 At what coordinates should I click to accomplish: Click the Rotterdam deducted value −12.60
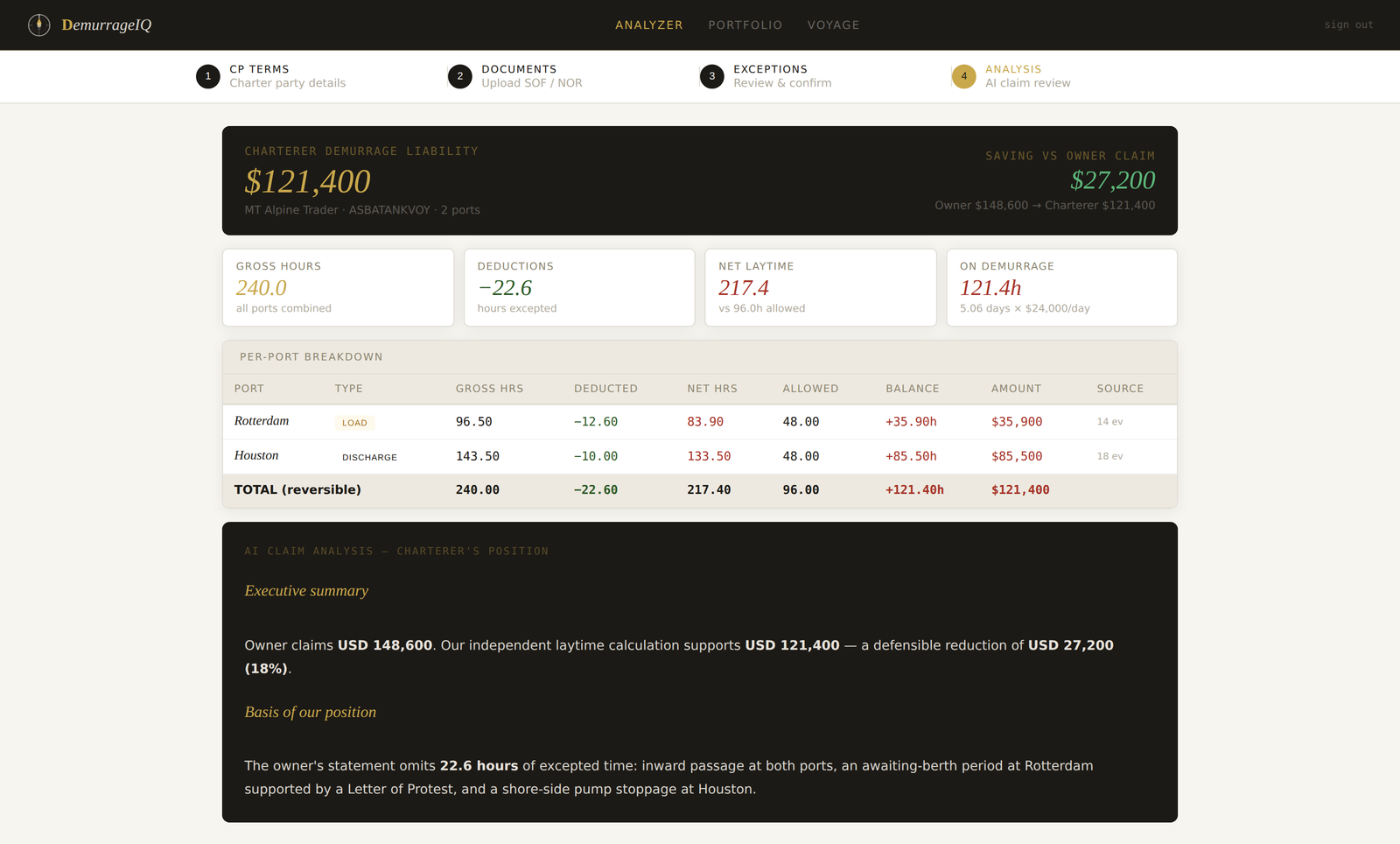click(596, 422)
